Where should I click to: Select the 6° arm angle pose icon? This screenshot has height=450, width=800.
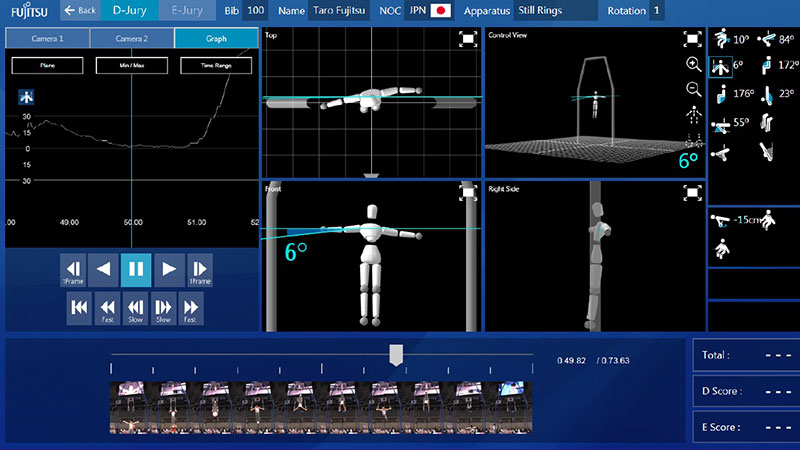[720, 67]
